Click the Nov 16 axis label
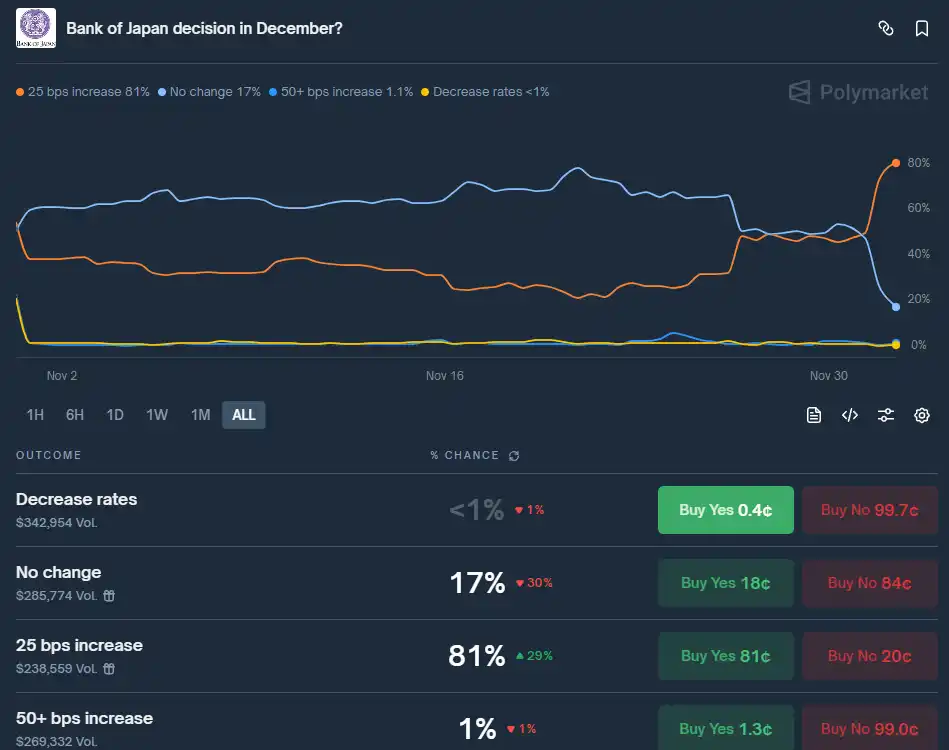The width and height of the screenshot is (949, 750). 444,376
